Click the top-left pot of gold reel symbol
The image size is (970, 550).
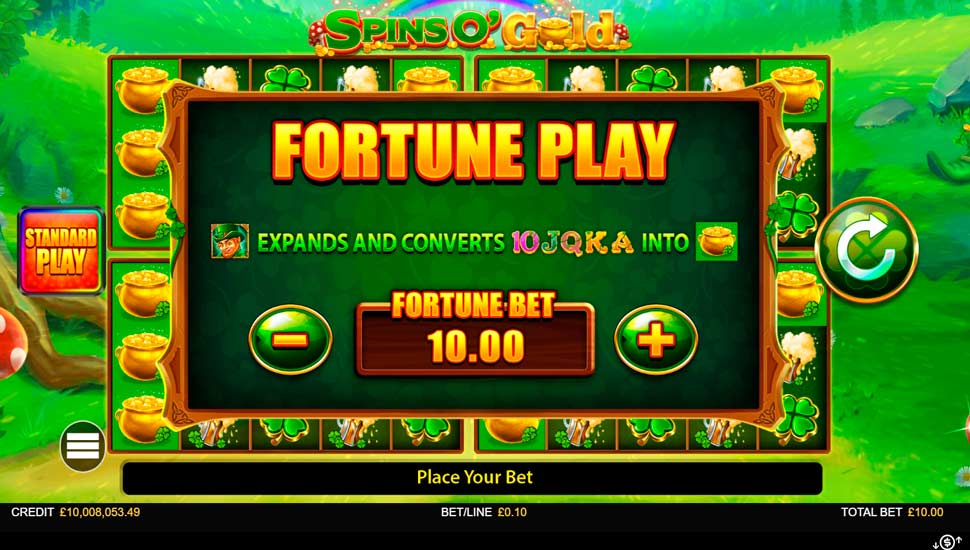tap(142, 90)
